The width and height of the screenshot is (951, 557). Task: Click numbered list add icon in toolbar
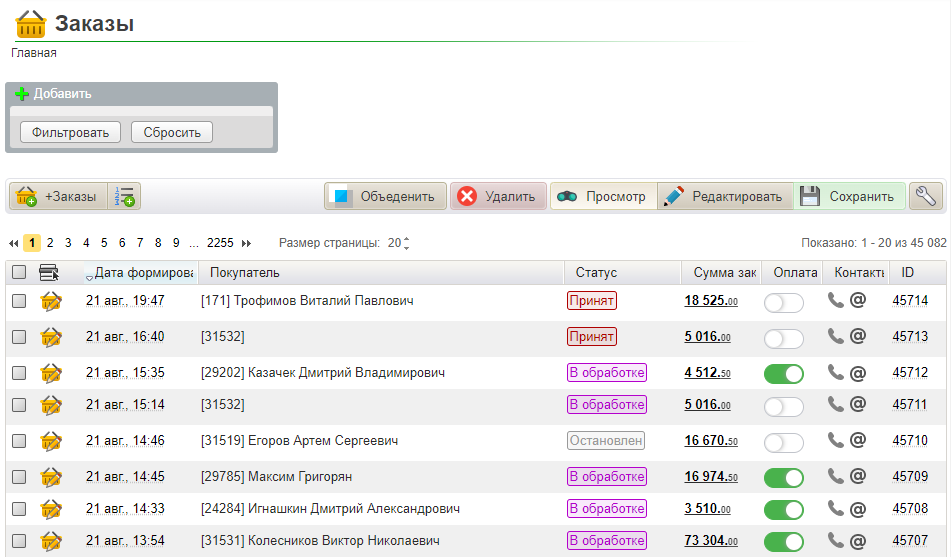pos(124,196)
